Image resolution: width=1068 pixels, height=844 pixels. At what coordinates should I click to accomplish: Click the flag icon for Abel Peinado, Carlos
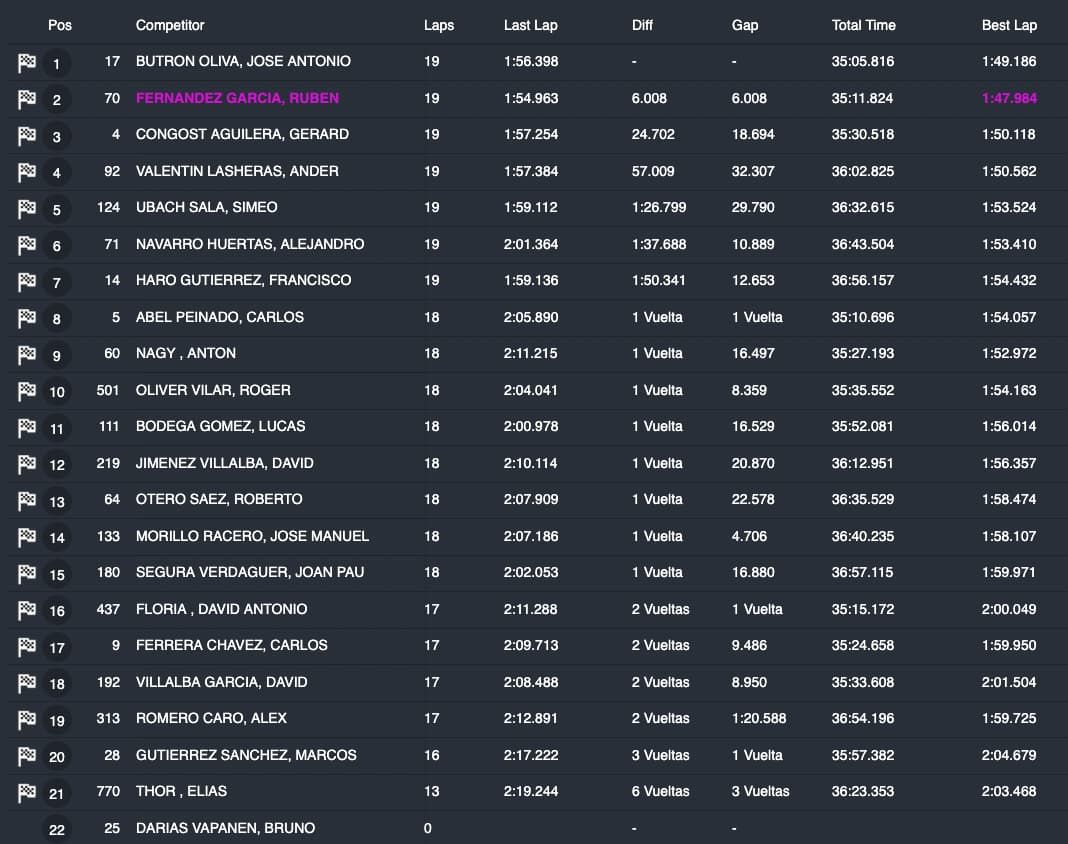pyautogui.click(x=27, y=318)
